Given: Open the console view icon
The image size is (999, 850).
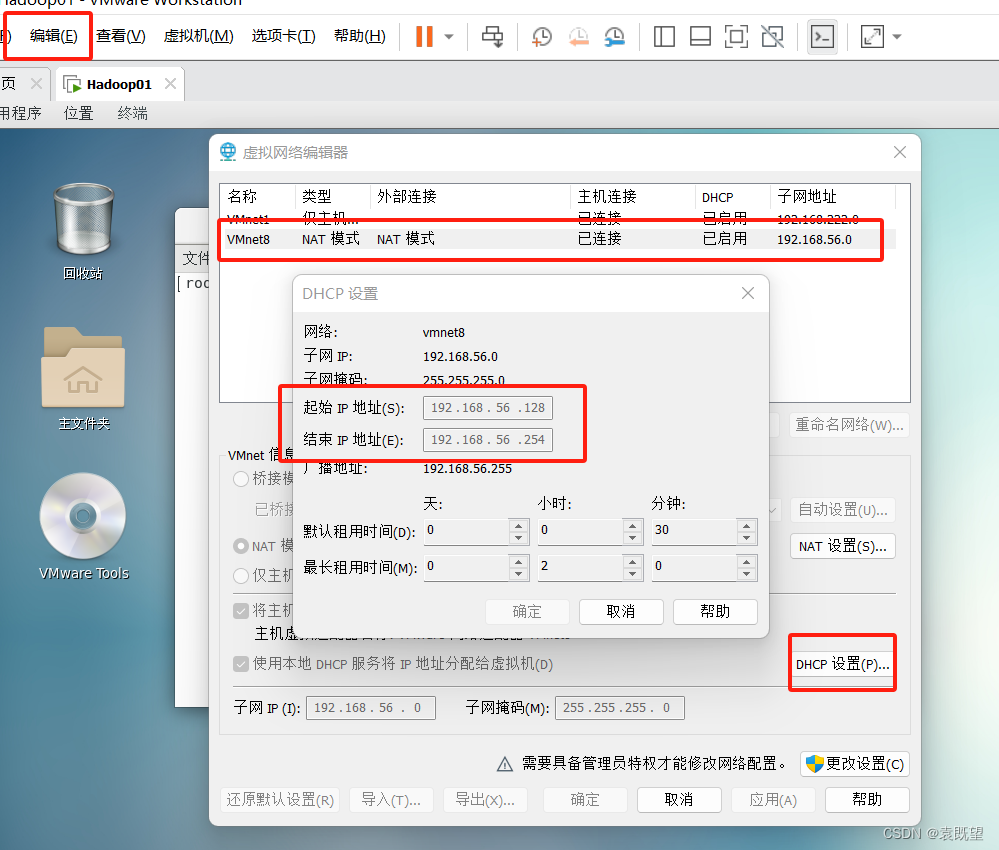Looking at the screenshot, I should pos(823,37).
